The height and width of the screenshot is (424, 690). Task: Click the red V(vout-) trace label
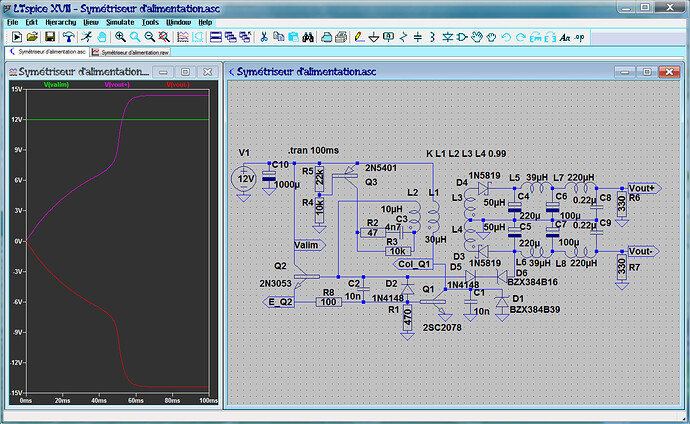tap(180, 85)
